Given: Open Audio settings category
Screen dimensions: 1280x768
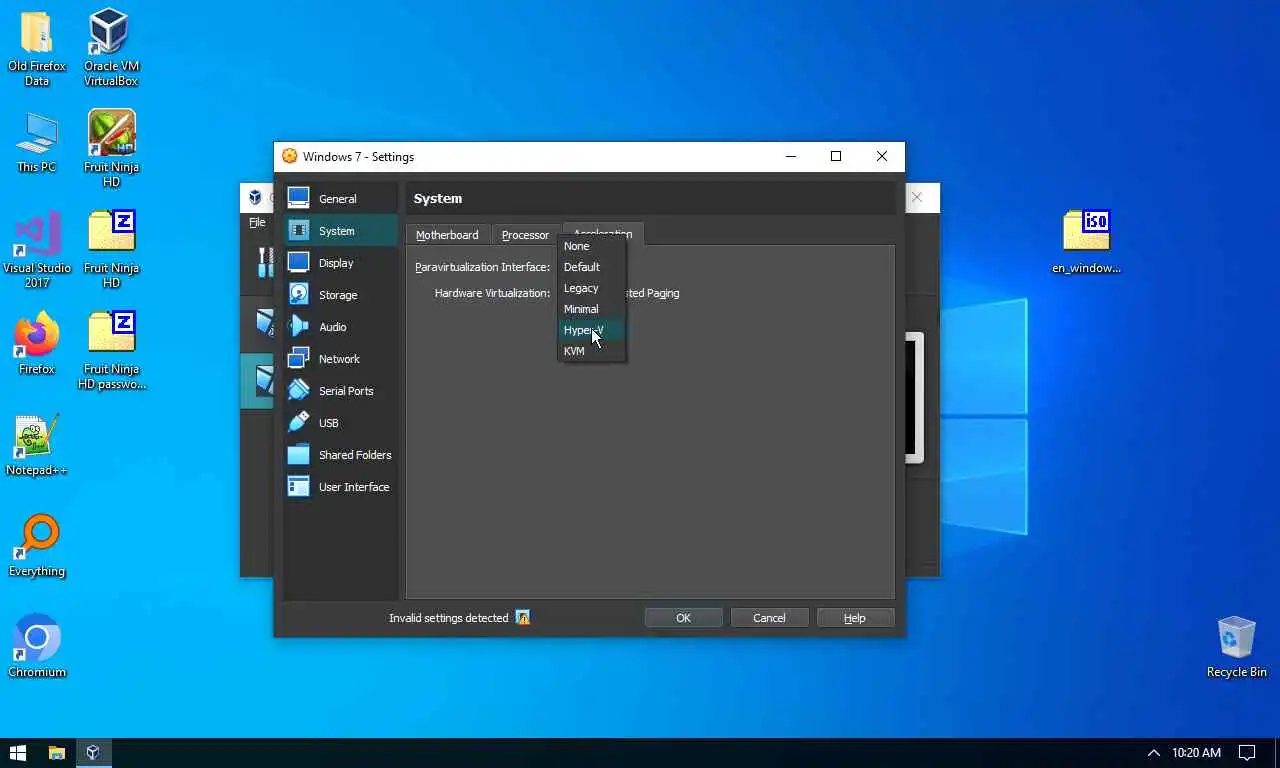Looking at the screenshot, I should pyautogui.click(x=340, y=327).
